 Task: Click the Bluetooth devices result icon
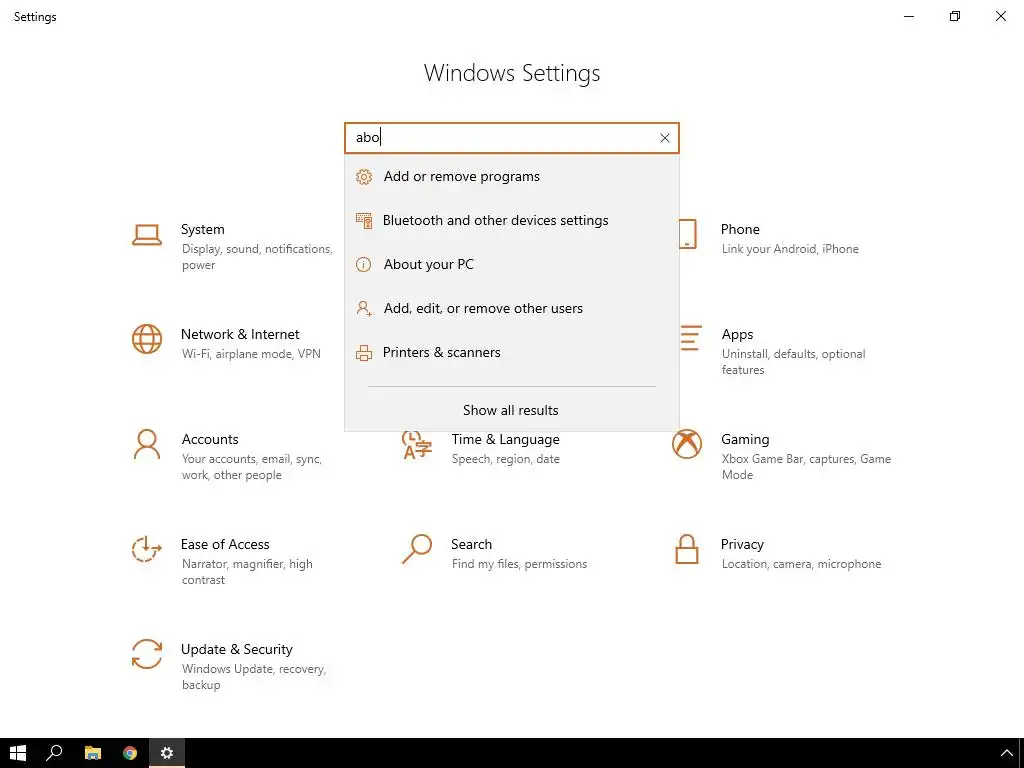point(364,221)
